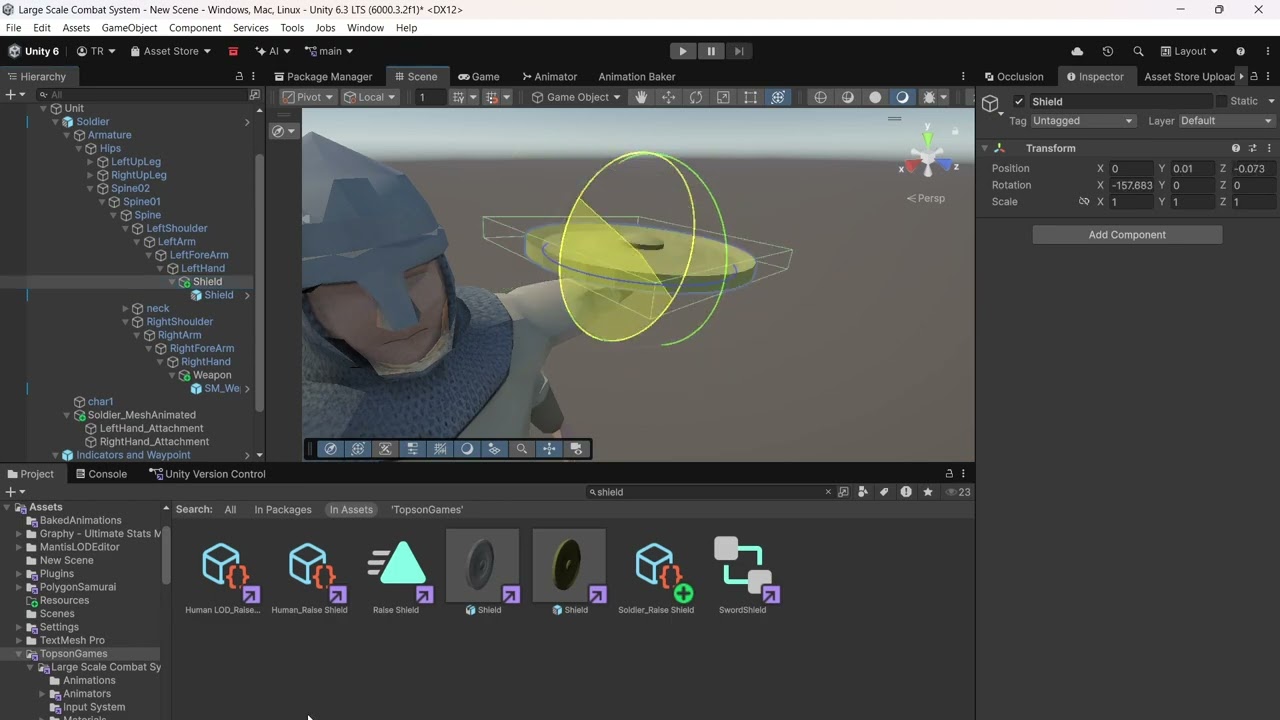Screen dimensions: 1280x720
Task: Select the Scale tool
Action: click(723, 97)
